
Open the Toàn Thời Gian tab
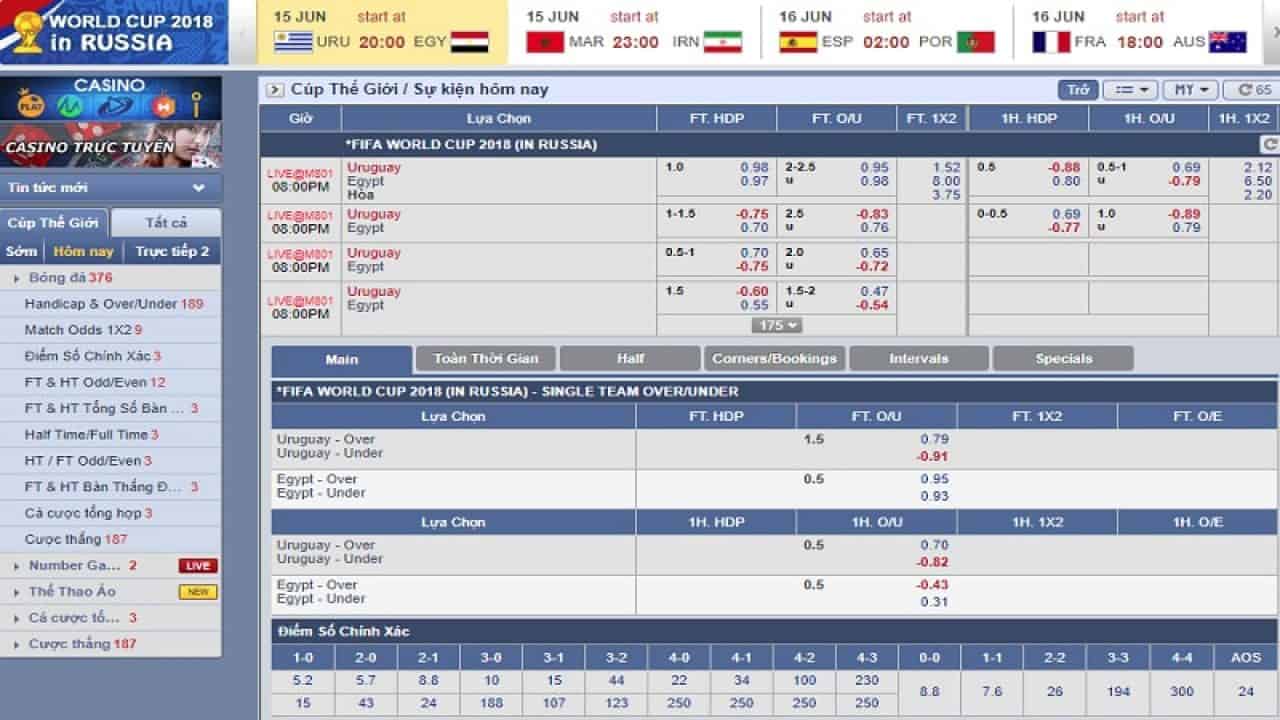(486, 358)
